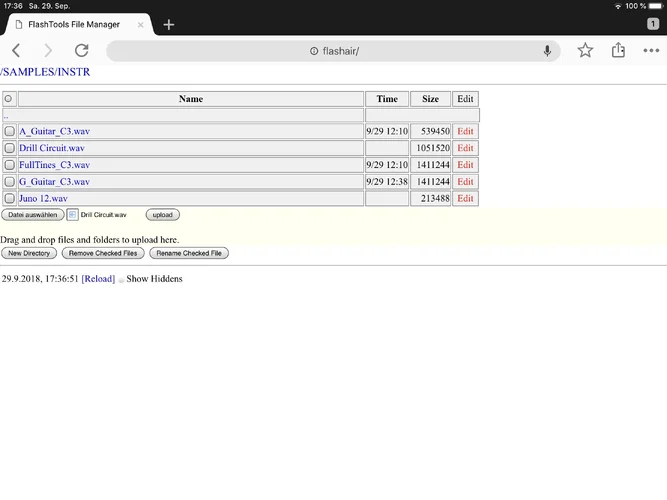Sort by the Size column header
Viewport: 667px width, 500px height.
(430, 99)
